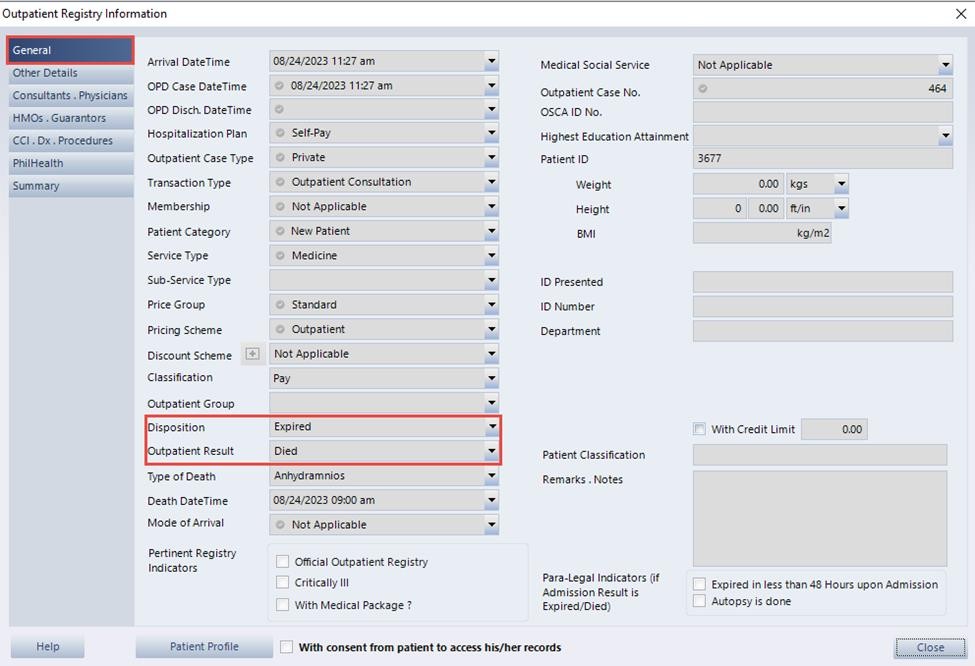Toggle the Critically Ill checkbox
The width and height of the screenshot is (975, 666).
pos(283,583)
